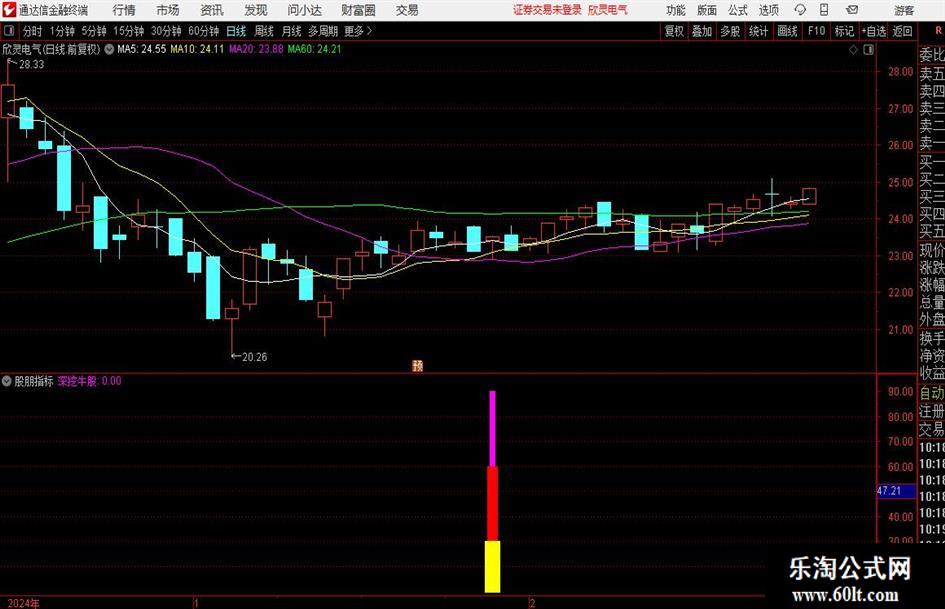Open the 资讯 menu
945x609 pixels.
pos(212,10)
